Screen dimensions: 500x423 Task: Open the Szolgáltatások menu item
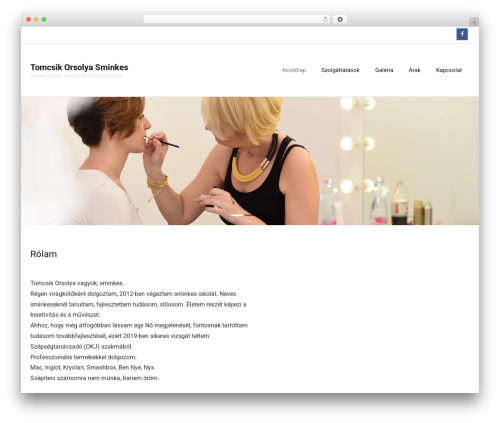(340, 70)
